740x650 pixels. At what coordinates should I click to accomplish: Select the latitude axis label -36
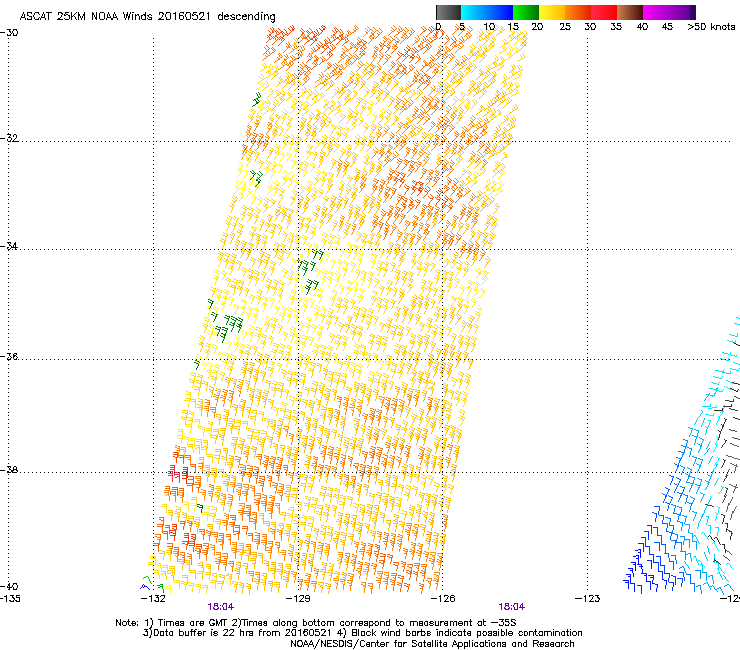coord(9,356)
